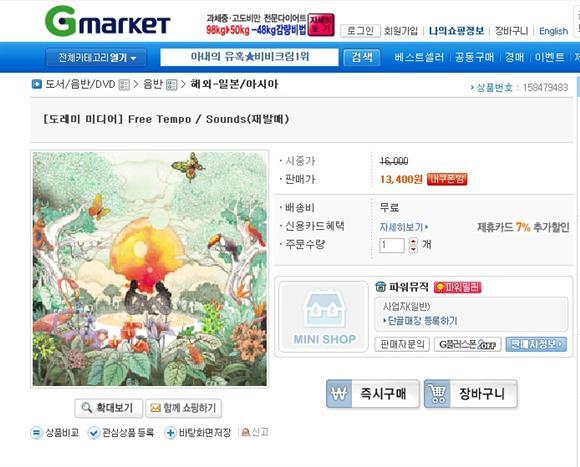Open the 자세히보기 credit card benefits link

pyautogui.click(x=404, y=227)
